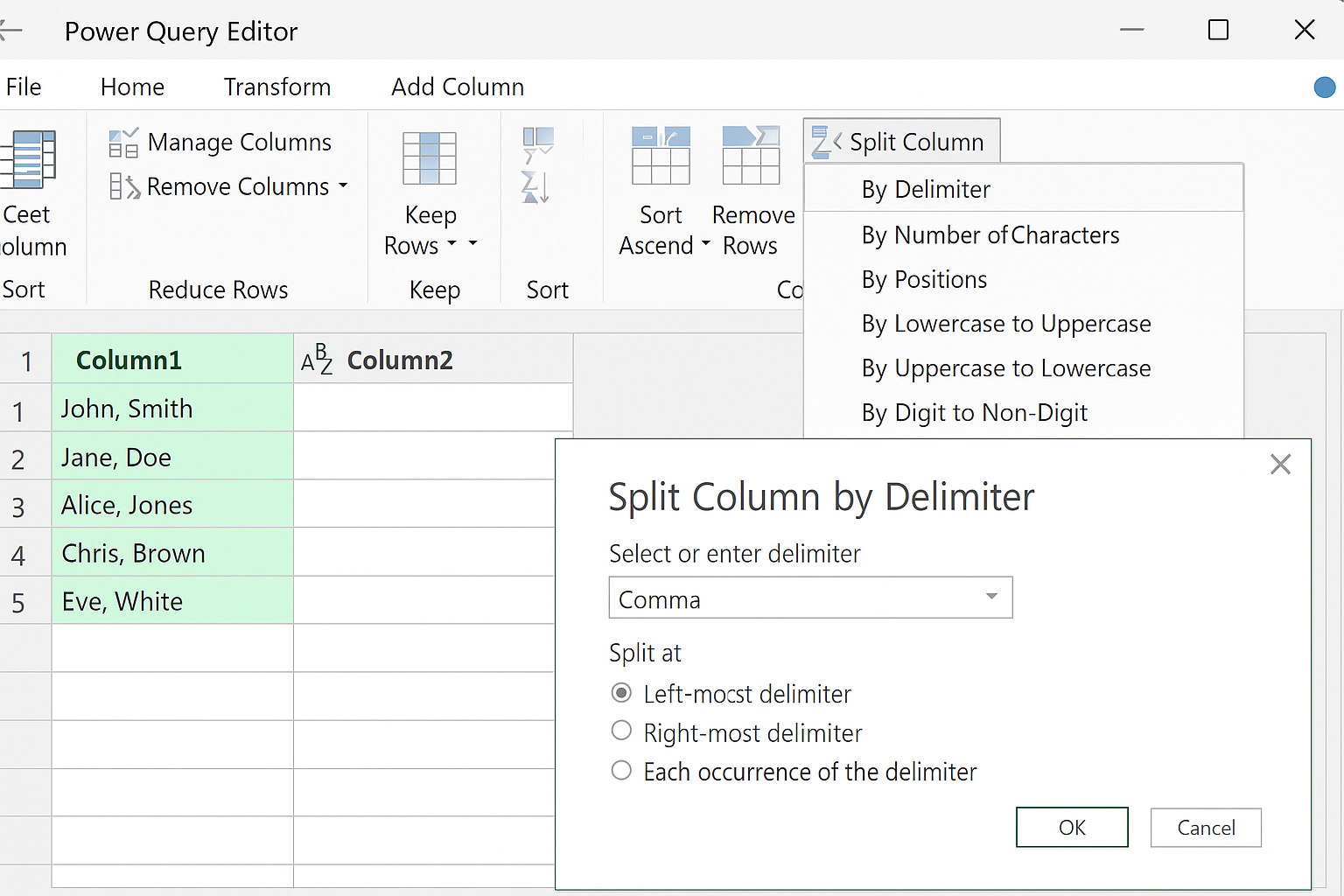Viewport: 1344px width, 896px height.
Task: Select row number 3 header
Action: coord(25,505)
